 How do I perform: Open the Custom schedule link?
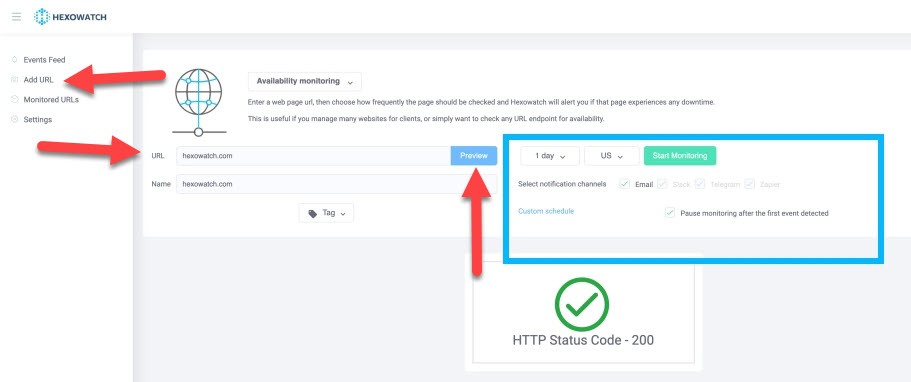pyautogui.click(x=546, y=211)
